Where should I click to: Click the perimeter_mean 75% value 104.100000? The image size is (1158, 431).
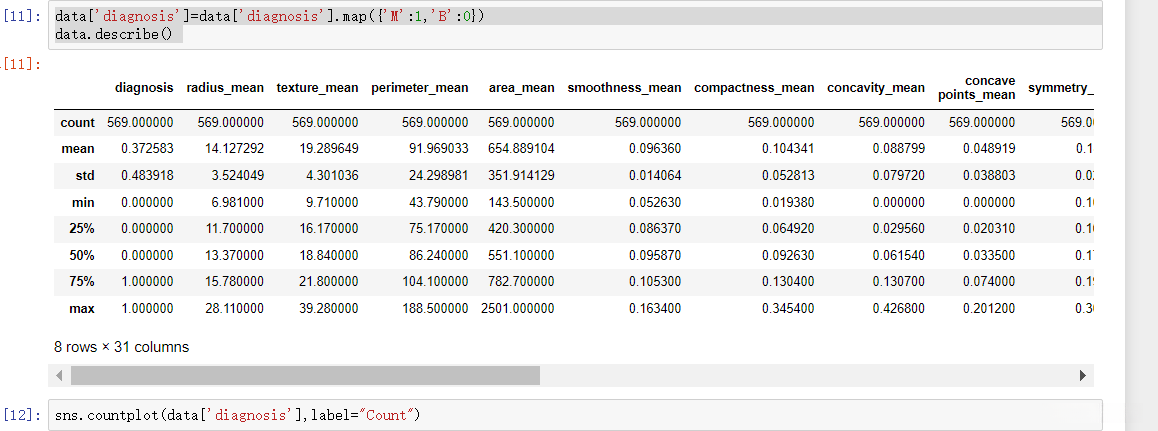[436, 282]
